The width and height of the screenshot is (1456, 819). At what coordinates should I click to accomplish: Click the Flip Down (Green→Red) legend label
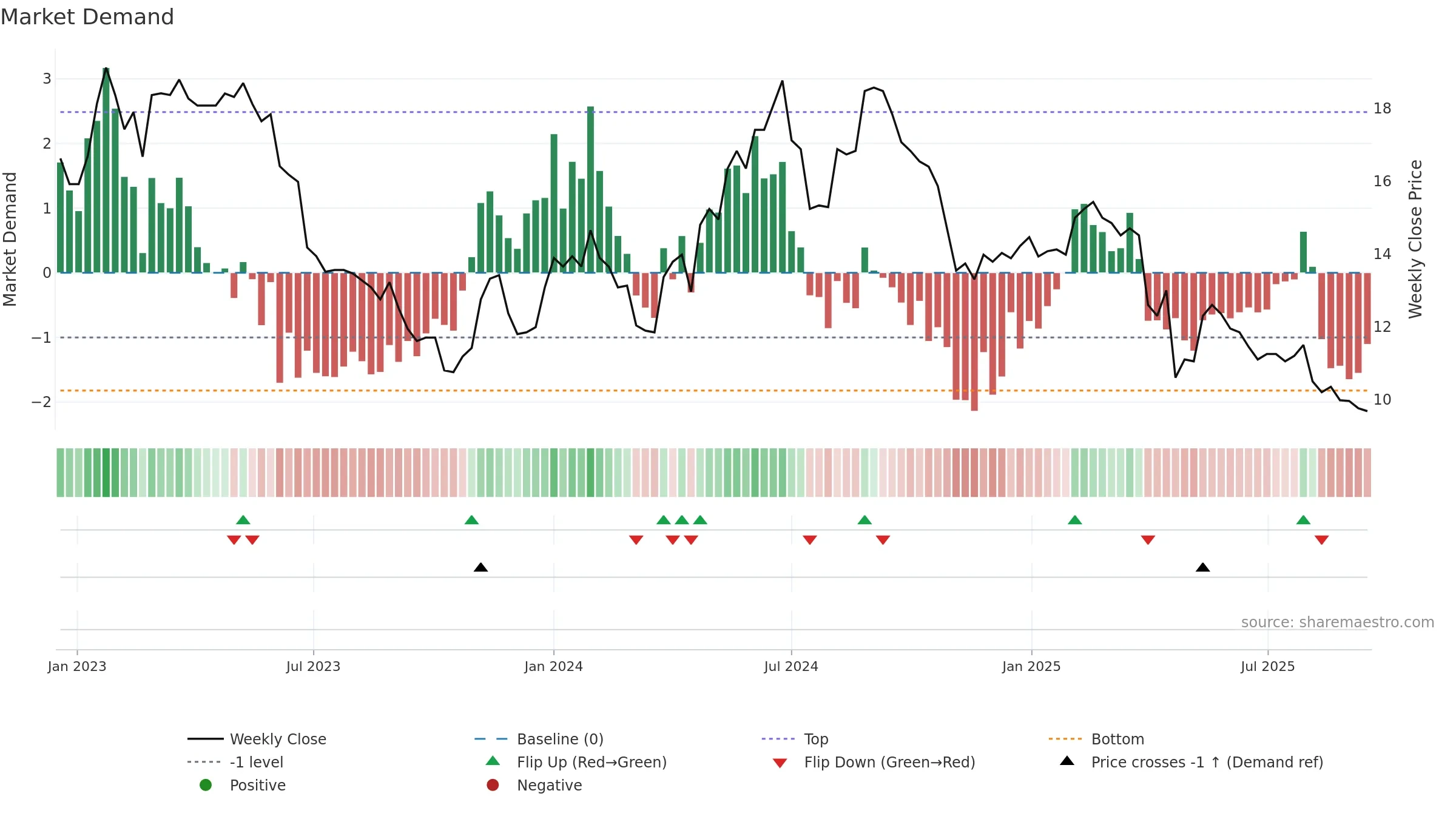(x=889, y=762)
